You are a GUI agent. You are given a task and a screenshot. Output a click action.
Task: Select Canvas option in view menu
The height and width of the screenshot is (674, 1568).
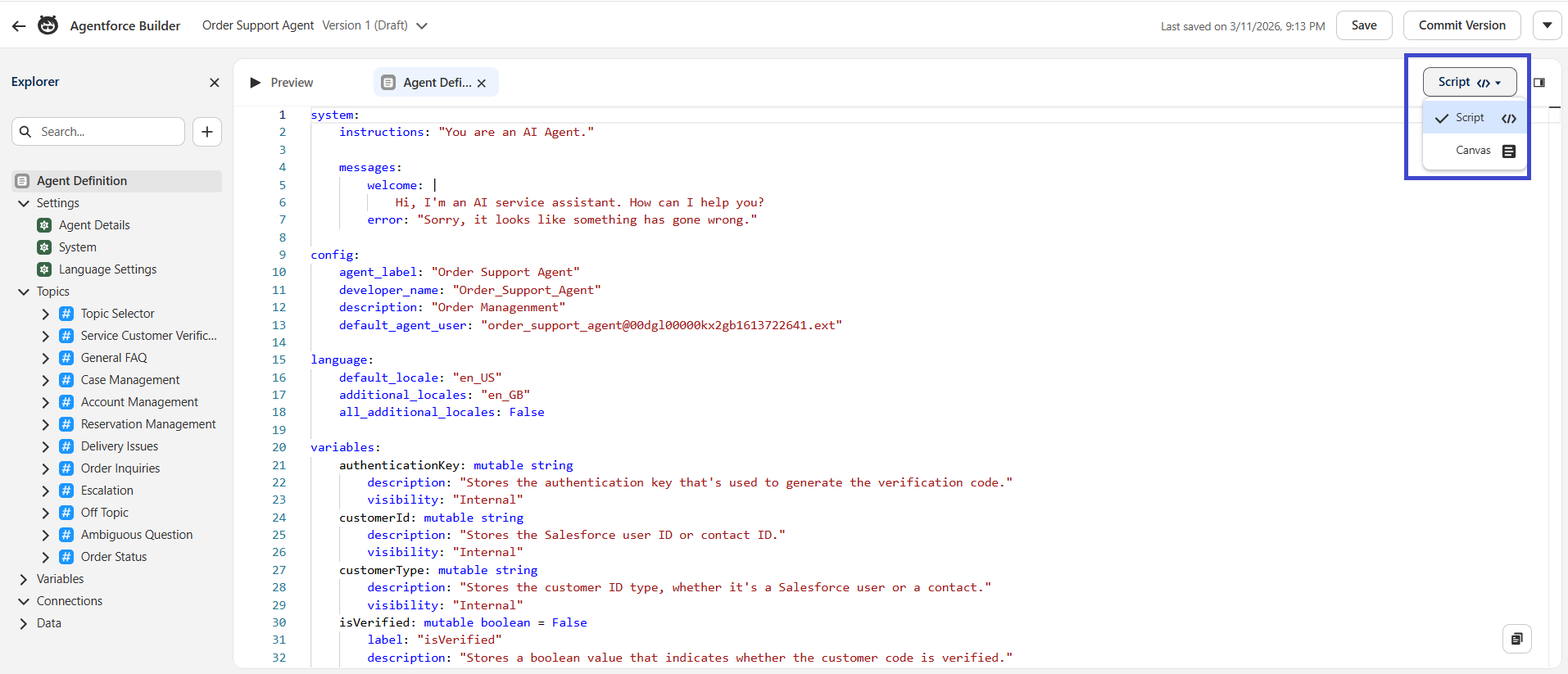click(x=1475, y=151)
